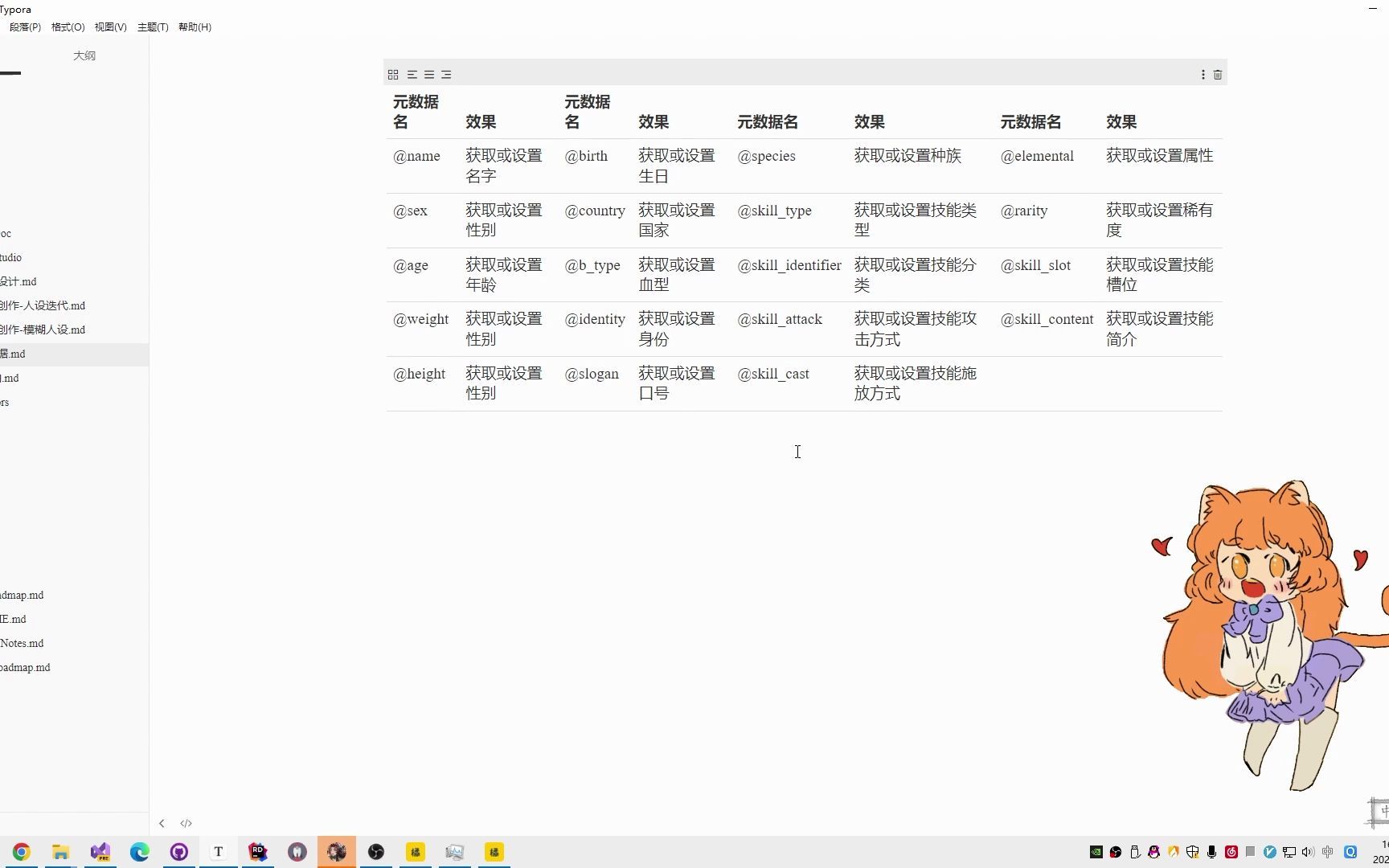Set table column alignment to right
Screen dimensions: 1389x868
click(447, 74)
